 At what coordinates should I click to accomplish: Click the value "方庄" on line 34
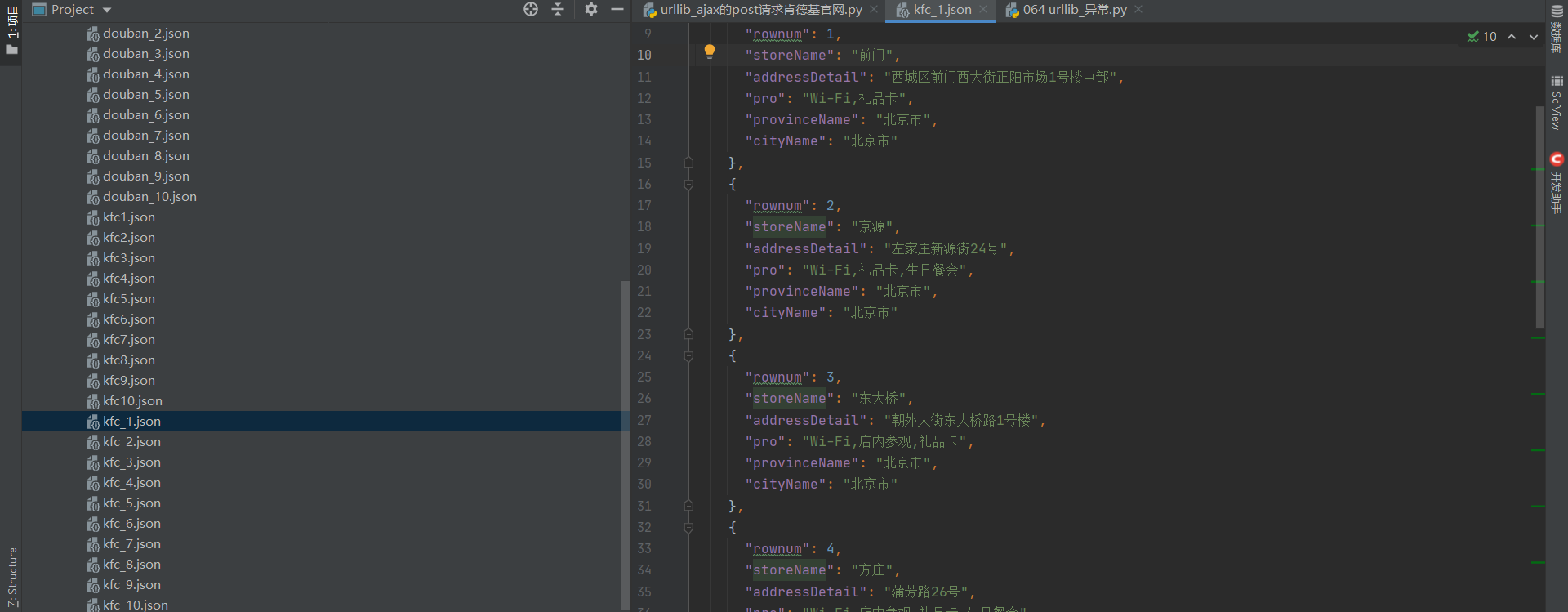[871, 570]
